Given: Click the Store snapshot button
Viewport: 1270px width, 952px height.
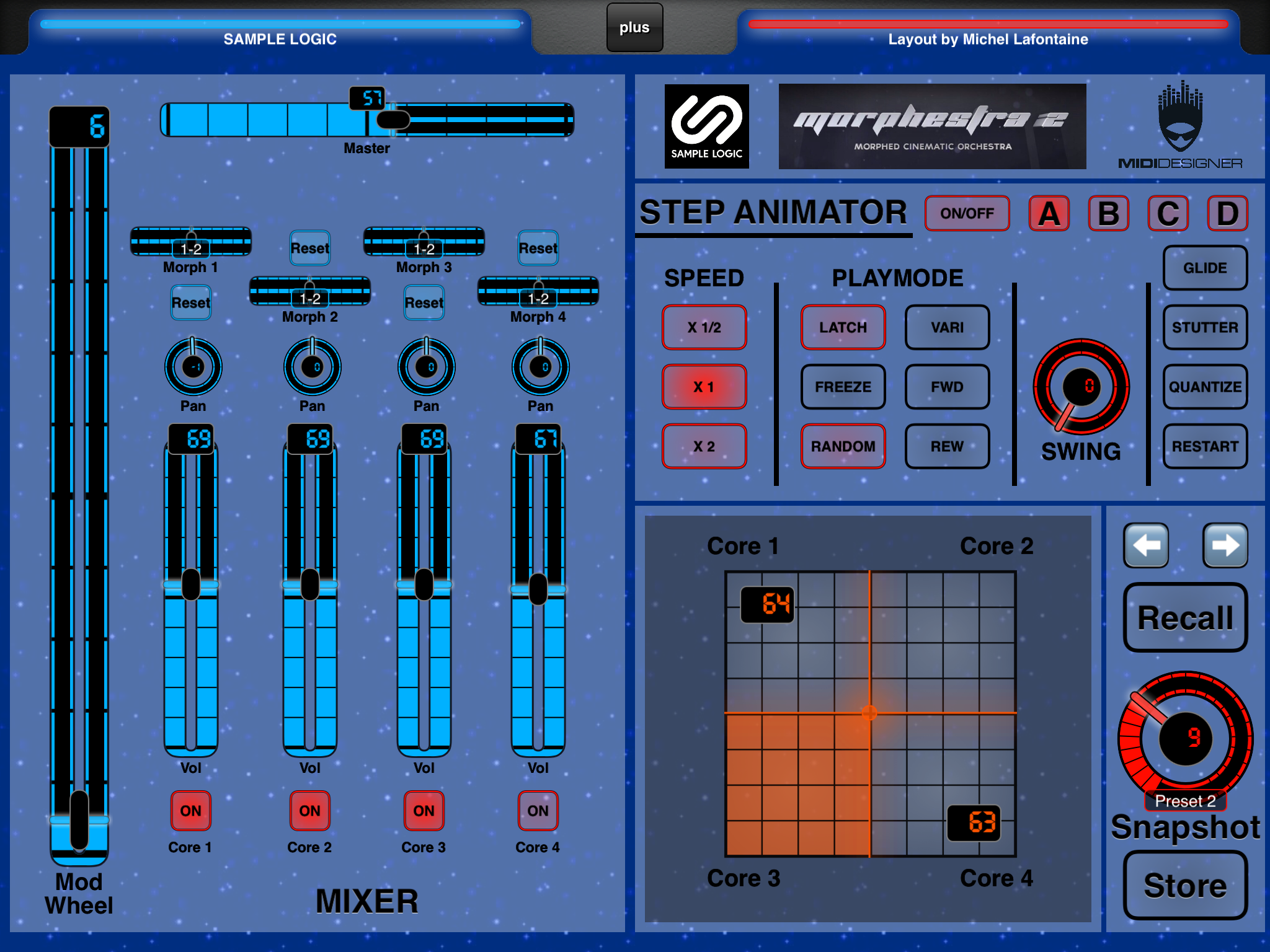Looking at the screenshot, I should pyautogui.click(x=1185, y=885).
